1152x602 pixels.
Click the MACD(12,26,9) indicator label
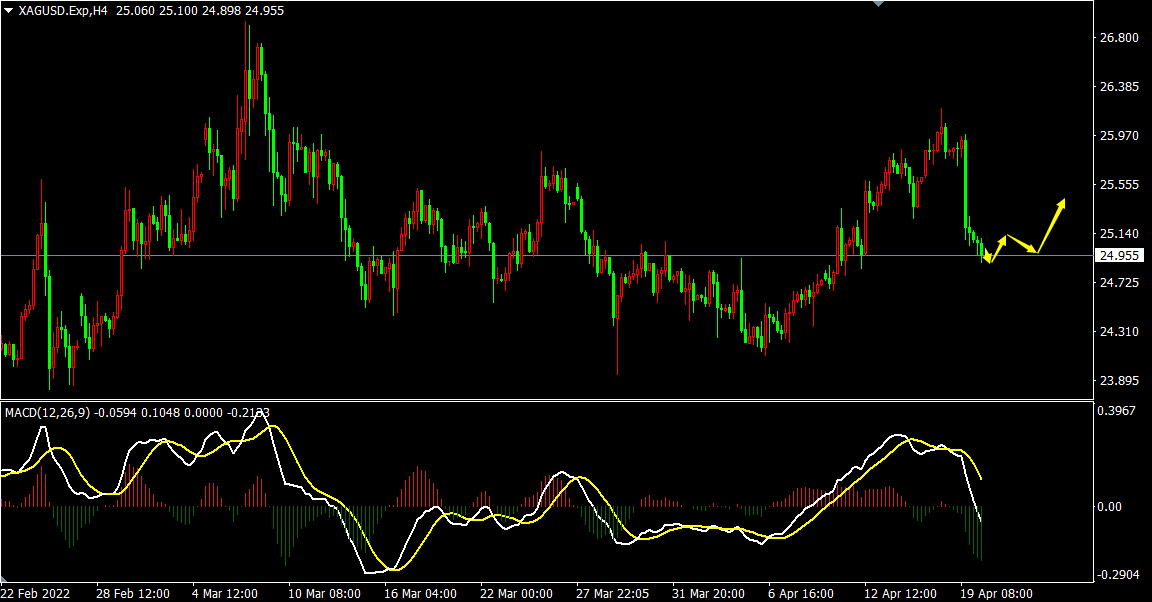(x=47, y=412)
